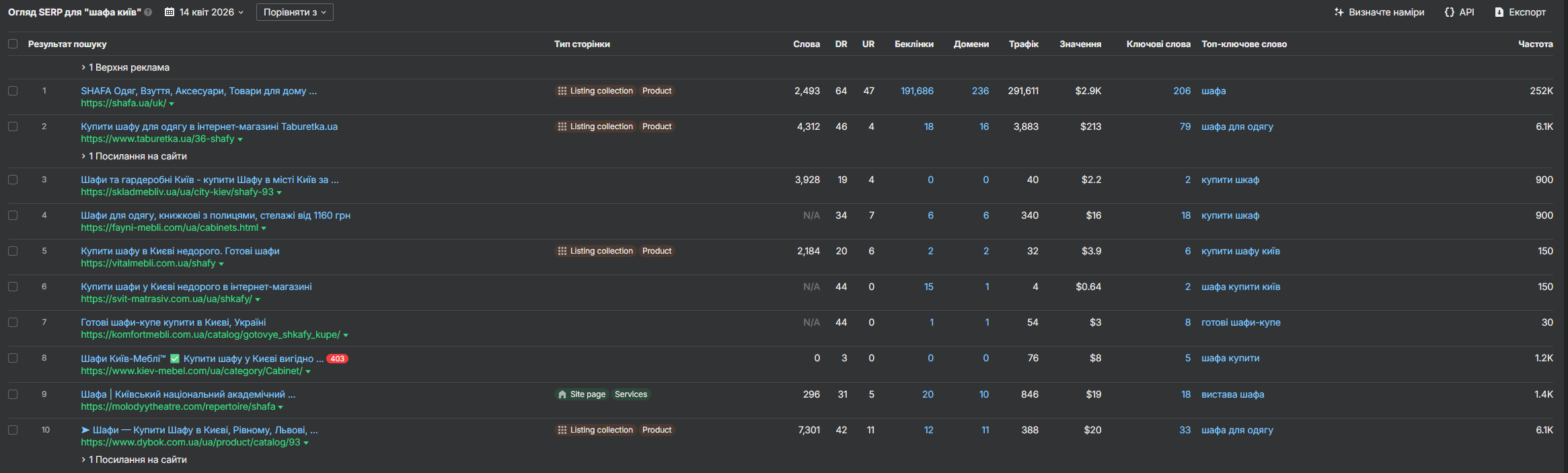Screen dimensions: 1568x473
Task: Click Listing collection grid icon for shafa.ua
Action: pos(562,91)
